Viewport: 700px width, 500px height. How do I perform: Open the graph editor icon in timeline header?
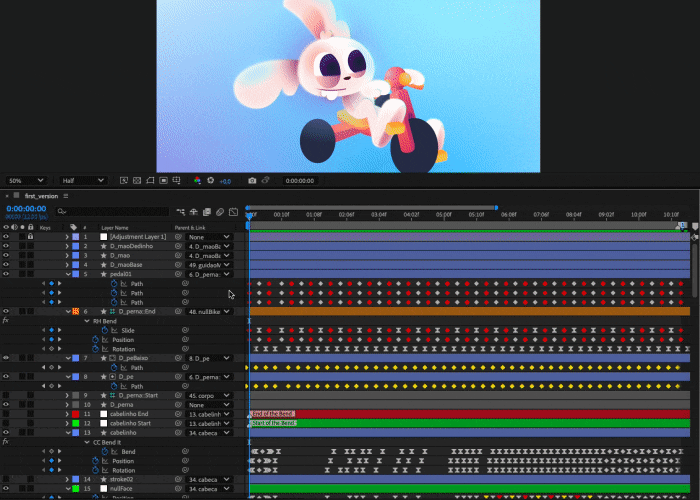click(233, 212)
